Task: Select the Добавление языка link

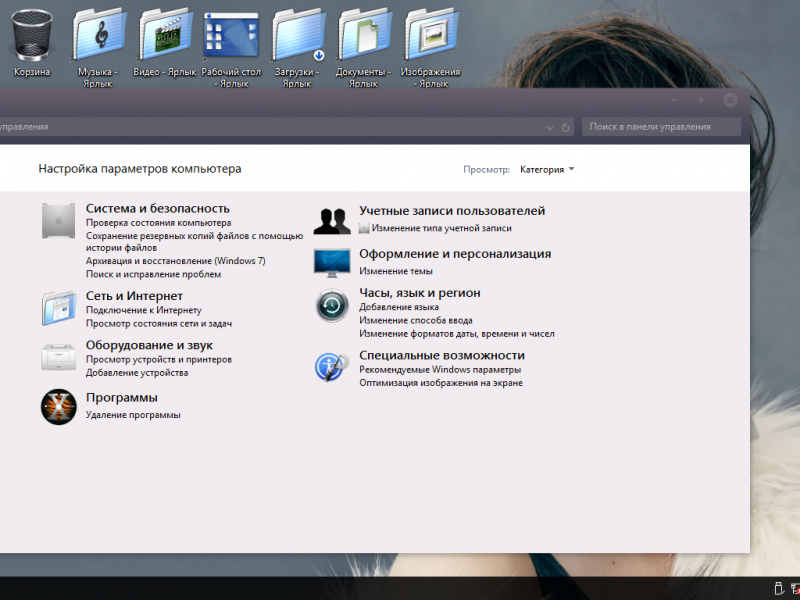Action: pos(399,307)
